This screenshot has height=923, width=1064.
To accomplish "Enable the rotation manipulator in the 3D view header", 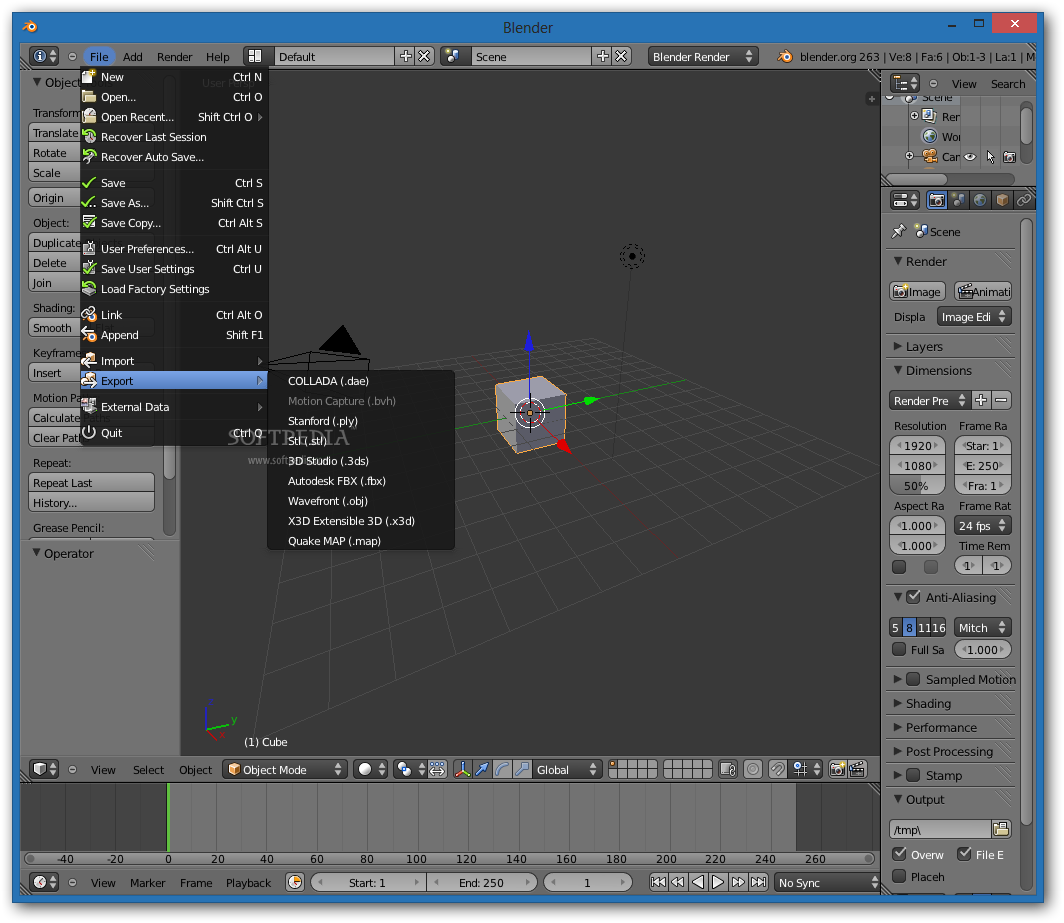I will pyautogui.click(x=502, y=769).
